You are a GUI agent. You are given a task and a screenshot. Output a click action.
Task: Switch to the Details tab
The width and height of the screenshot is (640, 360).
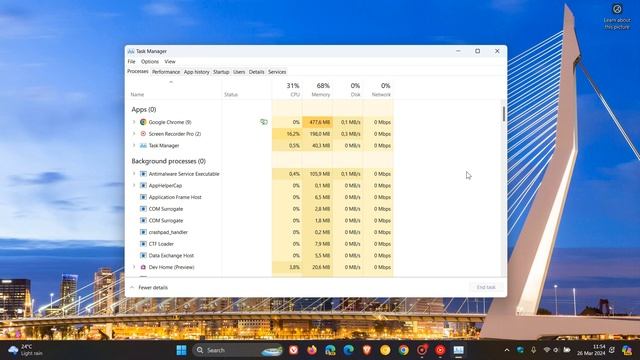click(x=256, y=72)
